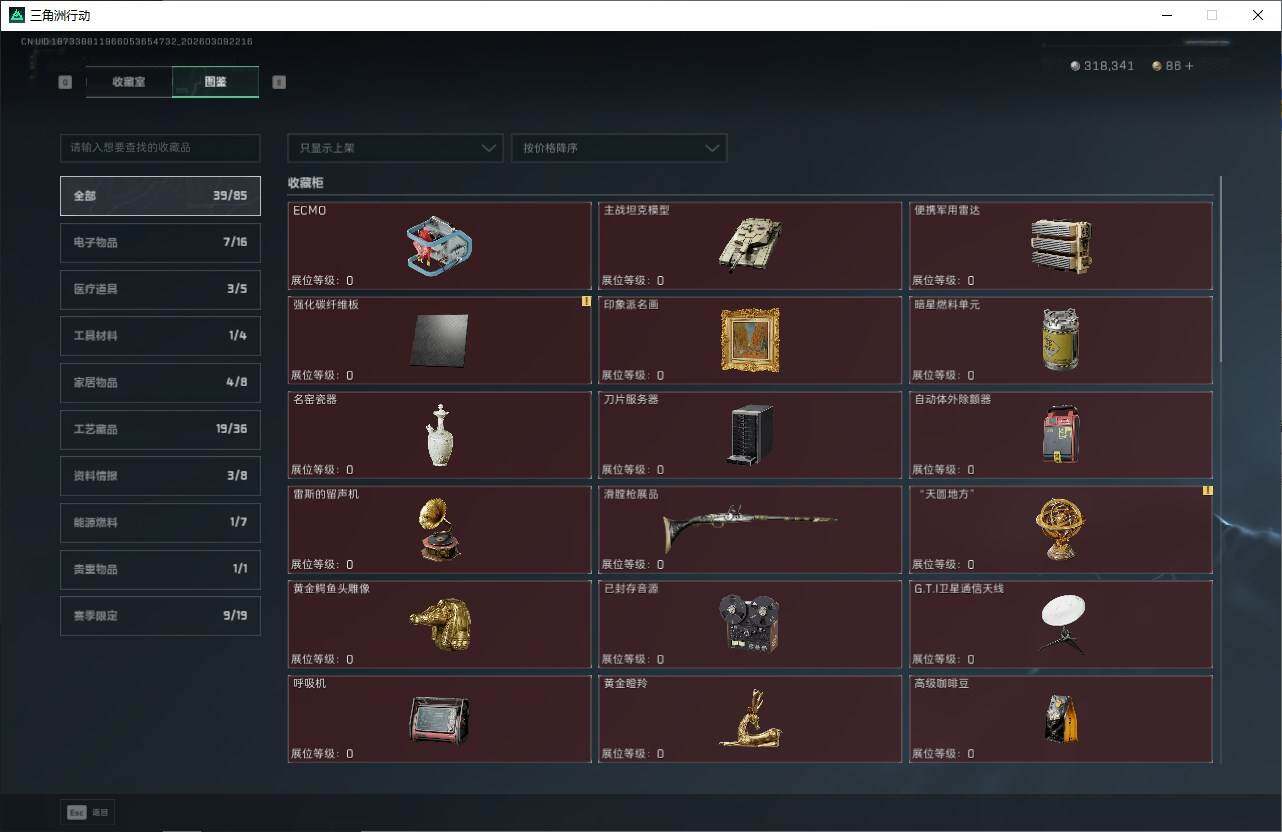Select the 全部 category
1282x832 pixels.
160,196
